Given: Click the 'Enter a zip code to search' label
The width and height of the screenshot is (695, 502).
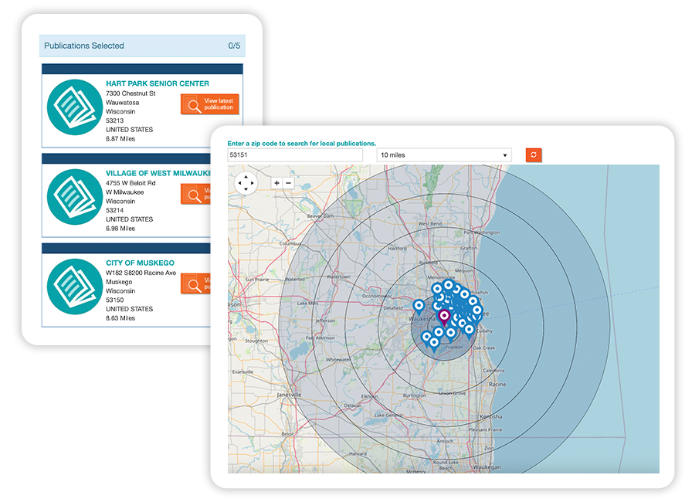Looking at the screenshot, I should [x=301, y=144].
